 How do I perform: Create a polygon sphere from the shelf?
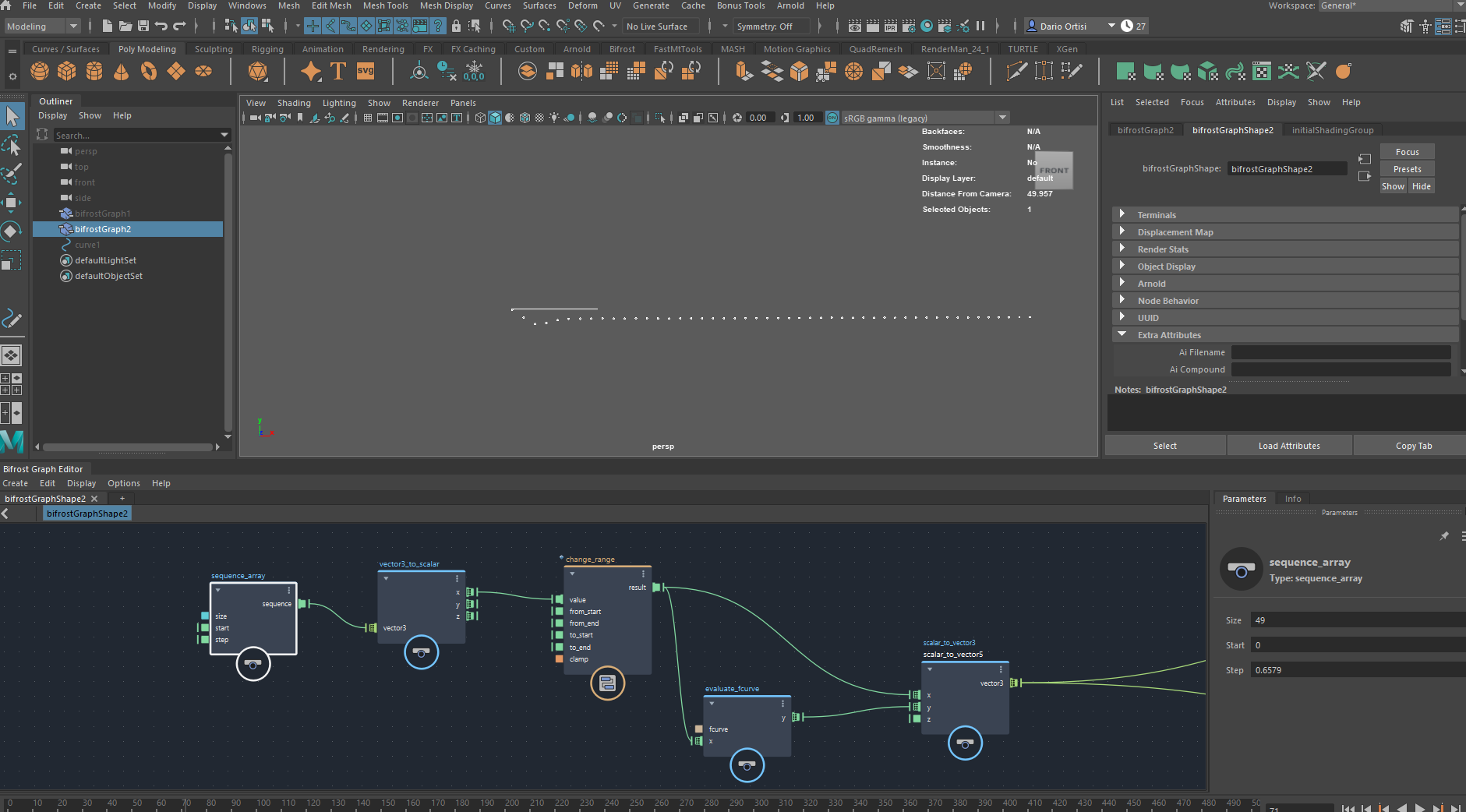pyautogui.click(x=38, y=71)
